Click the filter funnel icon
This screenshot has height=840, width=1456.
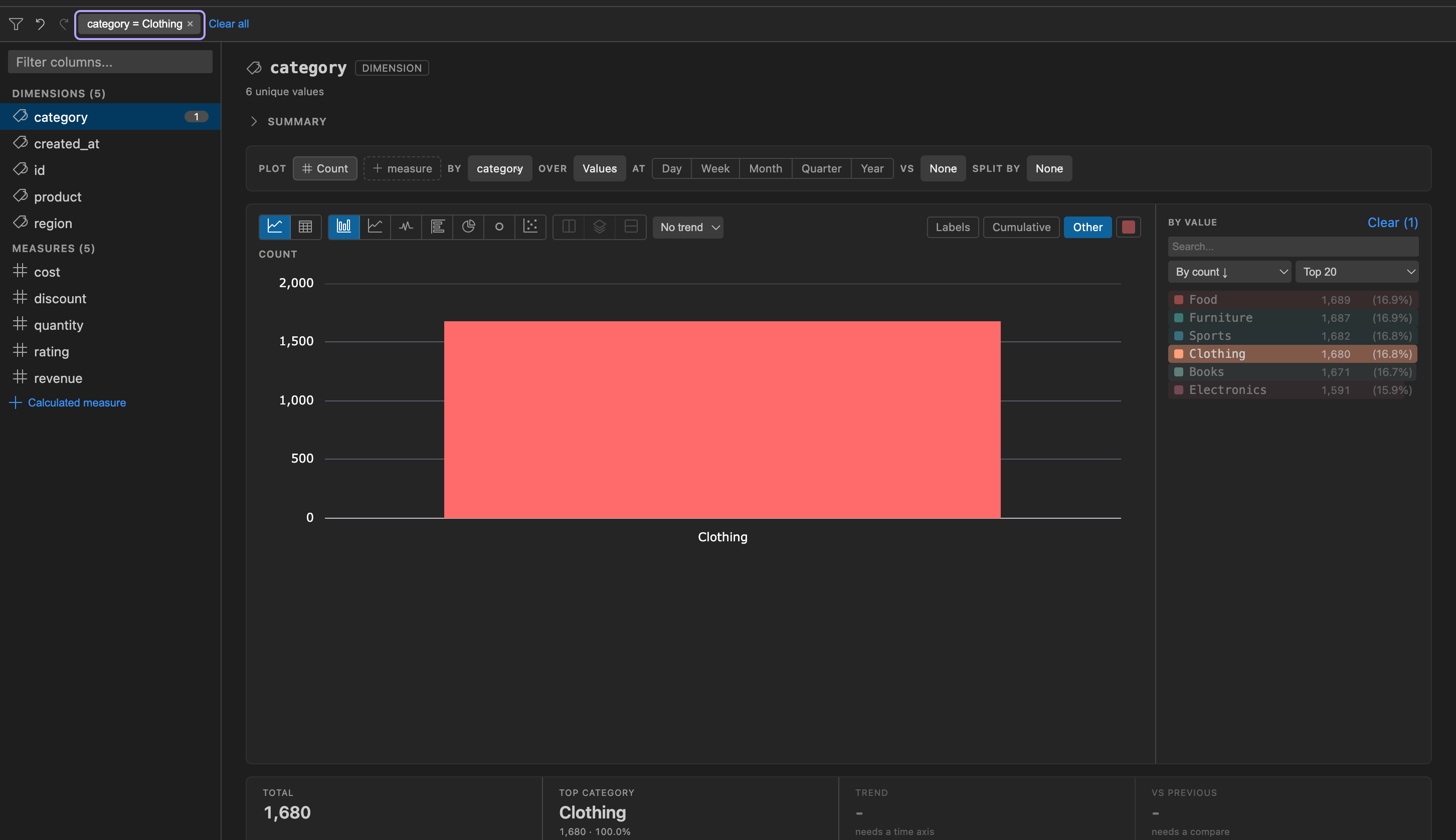click(x=16, y=24)
